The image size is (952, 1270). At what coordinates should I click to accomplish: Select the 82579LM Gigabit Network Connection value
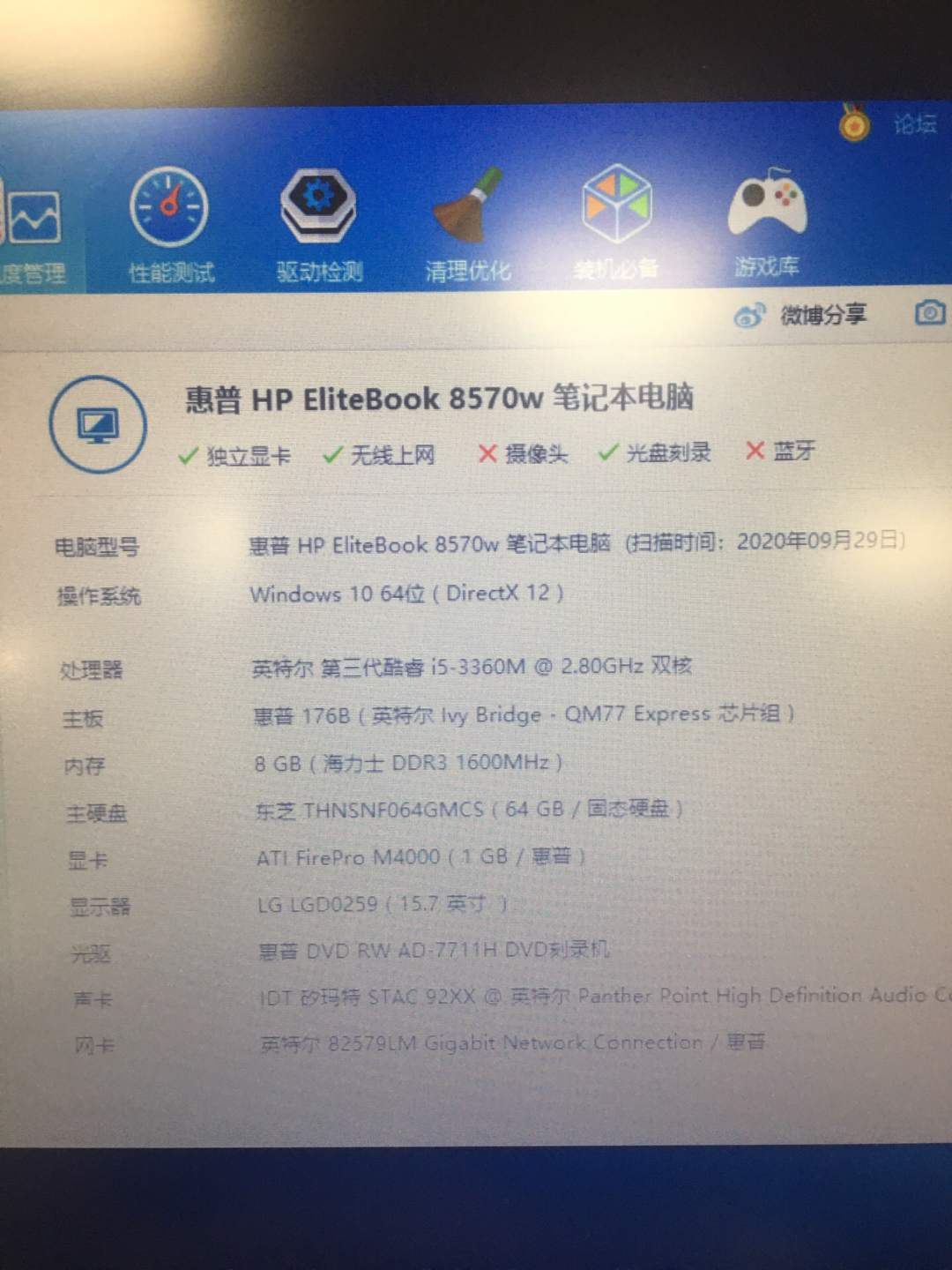click(512, 1043)
